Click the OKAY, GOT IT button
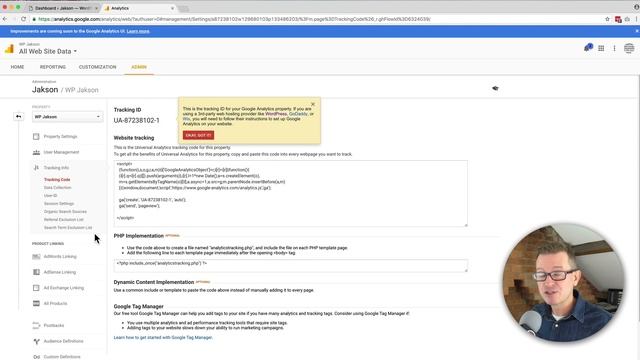This screenshot has height=360, width=640. tap(198, 135)
